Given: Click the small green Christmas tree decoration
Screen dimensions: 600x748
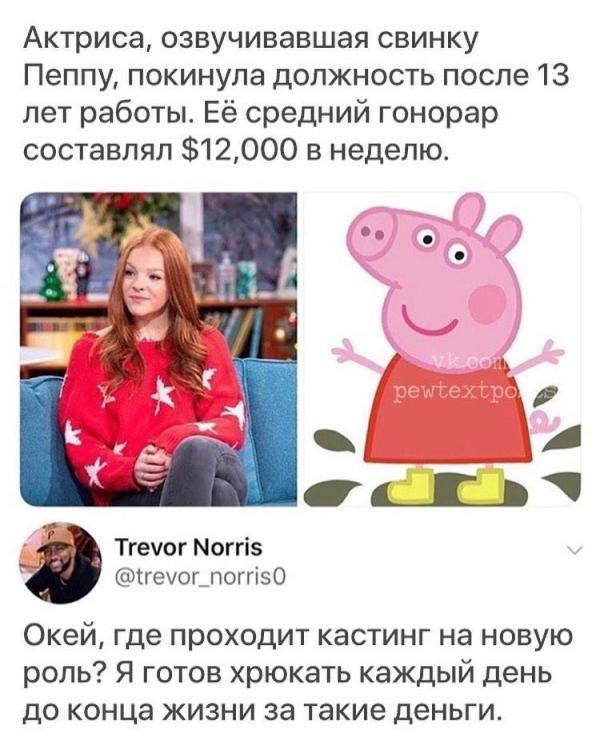Looking at the screenshot, I should tap(49, 282).
